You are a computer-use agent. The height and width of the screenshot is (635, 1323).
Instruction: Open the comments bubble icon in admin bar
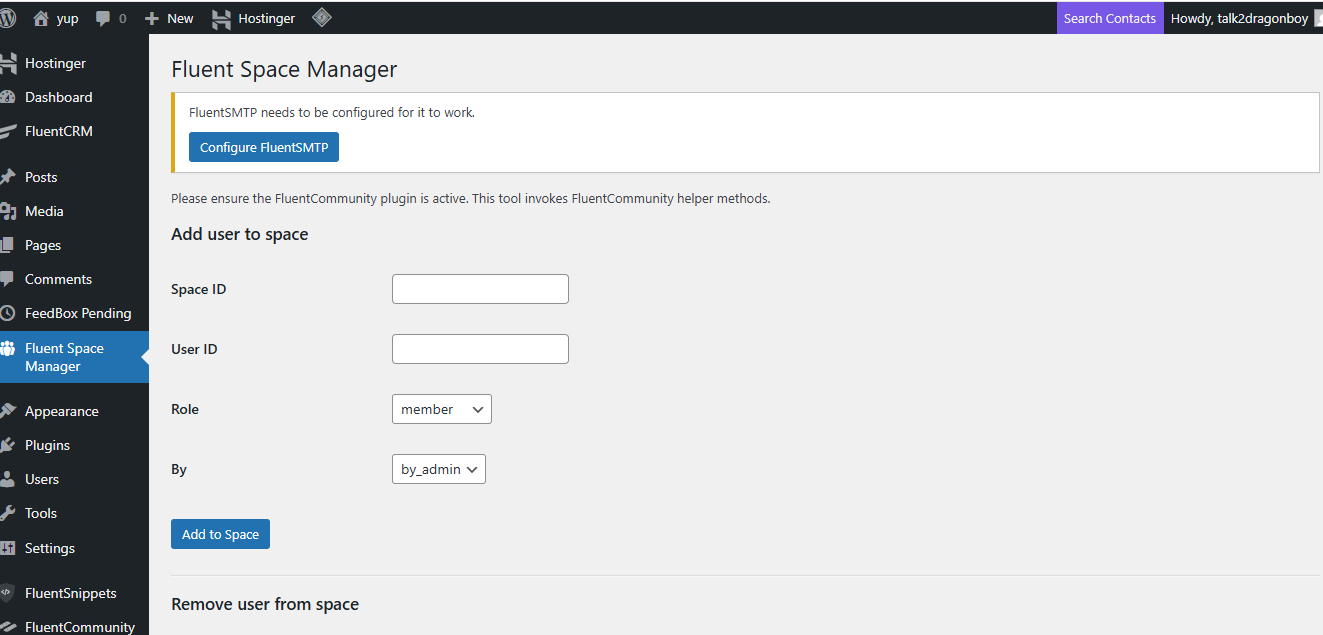tap(102, 18)
